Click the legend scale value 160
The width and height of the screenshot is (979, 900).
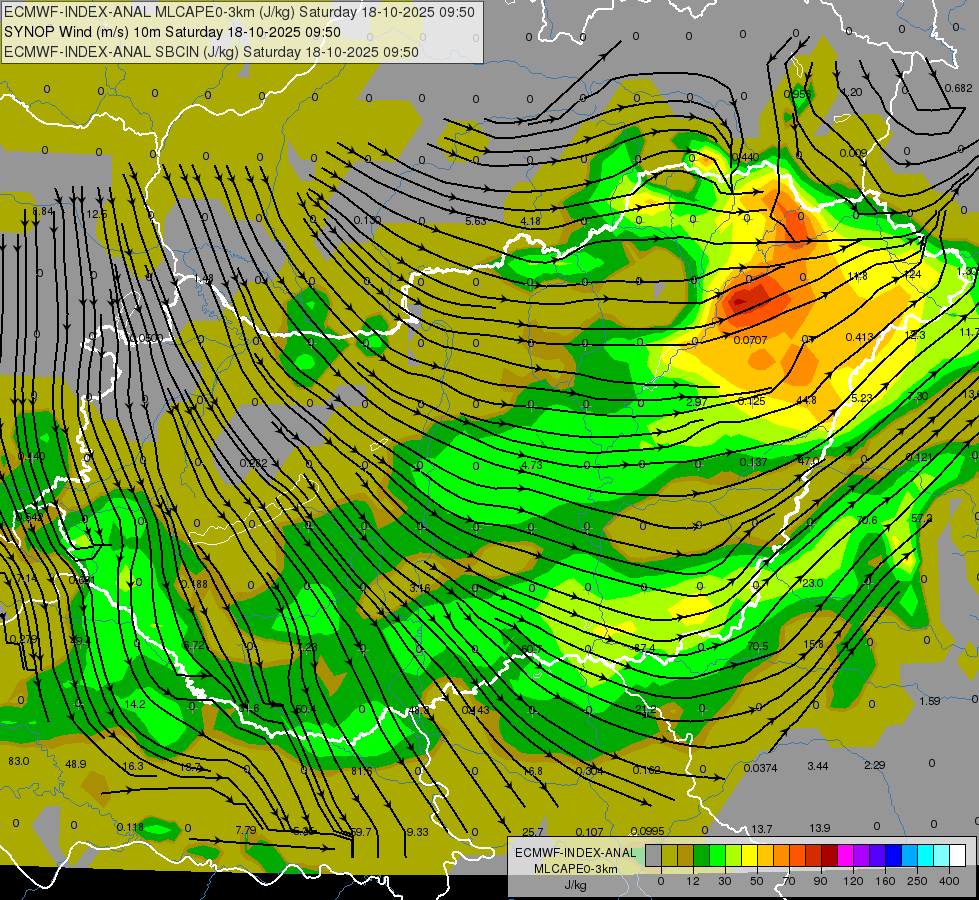(x=885, y=881)
